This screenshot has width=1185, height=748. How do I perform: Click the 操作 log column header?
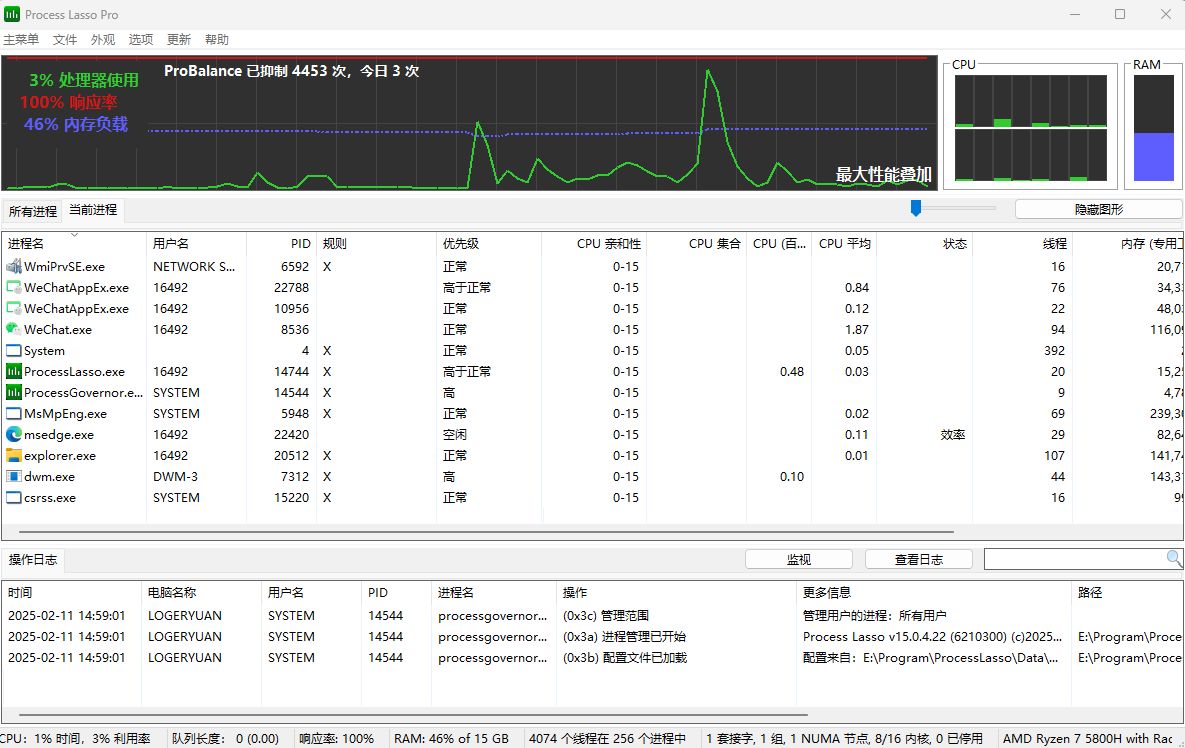[x=676, y=592]
